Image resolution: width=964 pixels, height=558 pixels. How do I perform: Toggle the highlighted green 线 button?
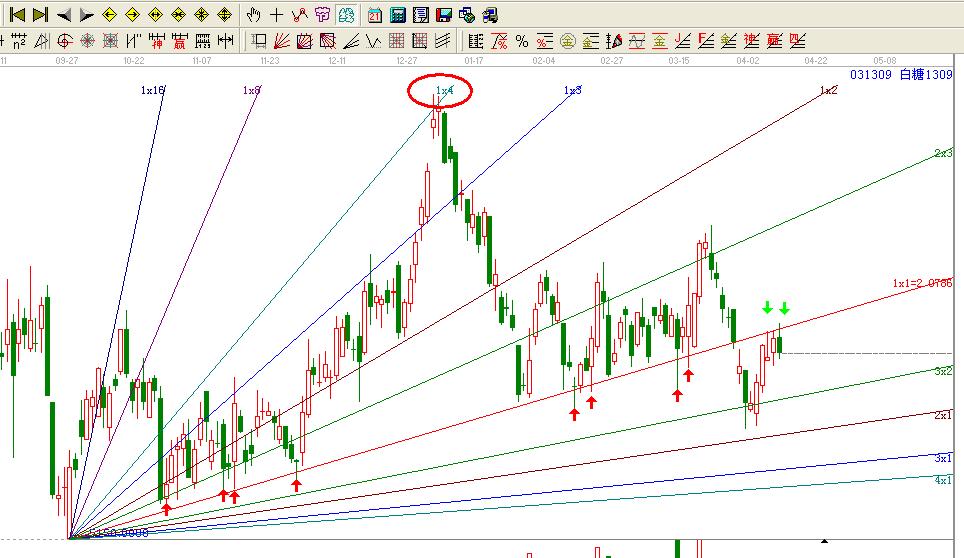pyautogui.click(x=345, y=15)
